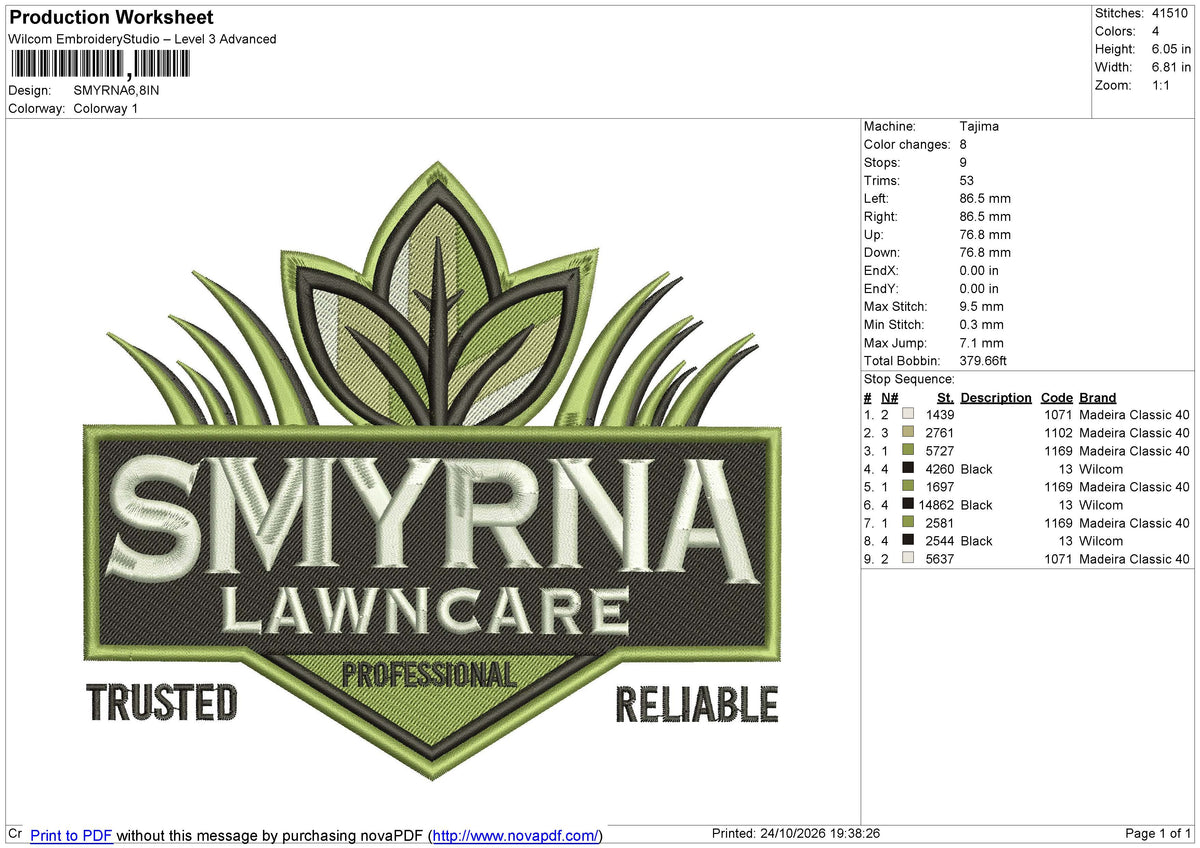Open the http://www.novapdf.com/ link
The width and height of the screenshot is (1200, 848).
click(x=516, y=835)
